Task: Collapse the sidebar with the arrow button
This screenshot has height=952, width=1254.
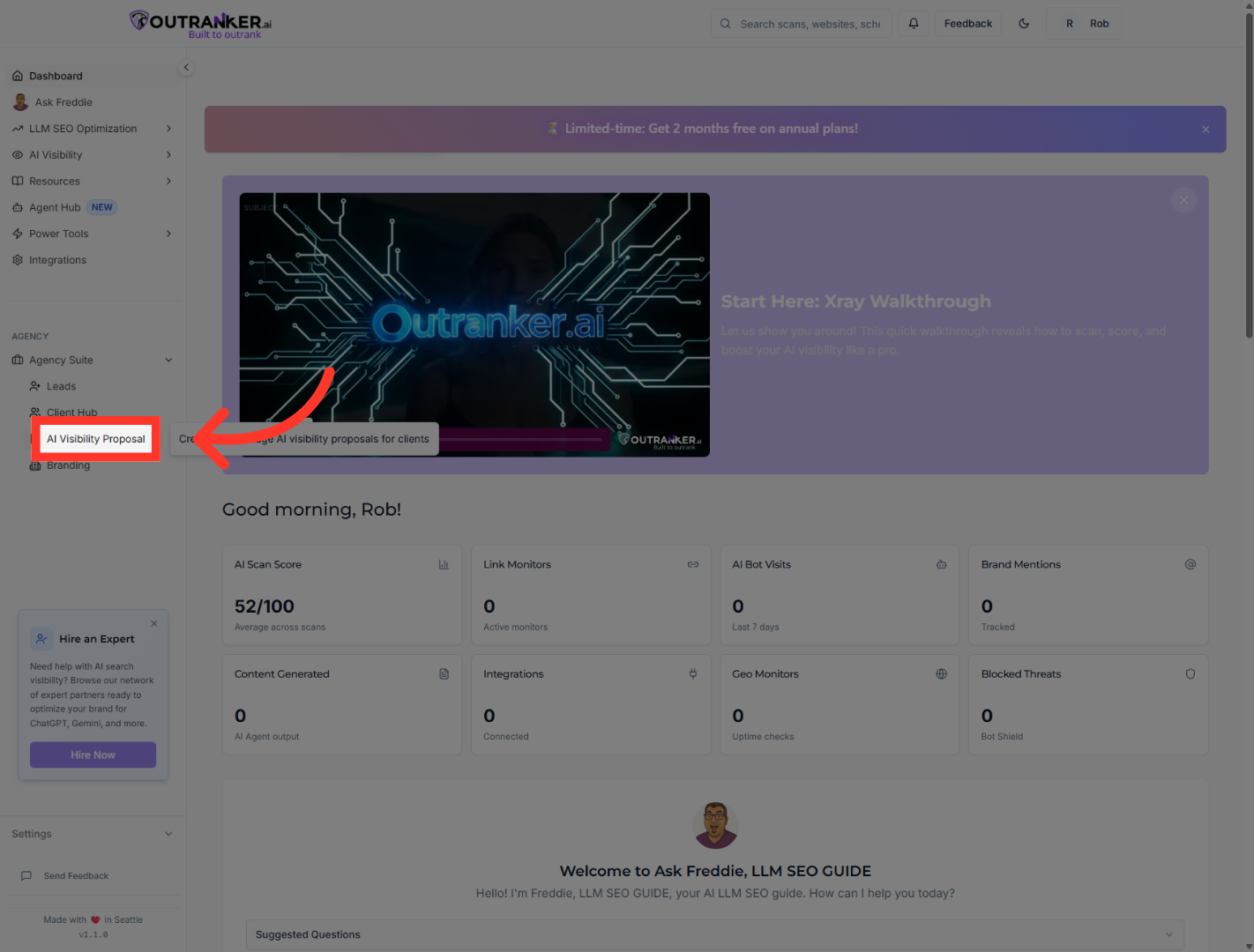Action: tap(186, 67)
